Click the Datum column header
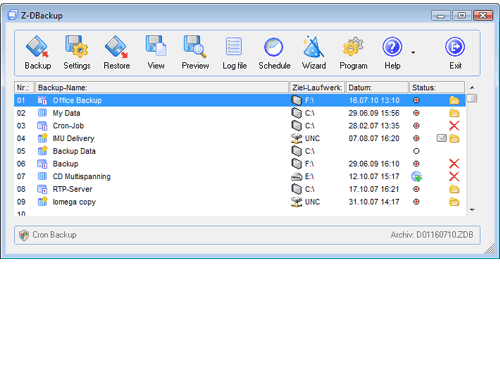Viewport: 500px width, 370px height. (x=377, y=87)
